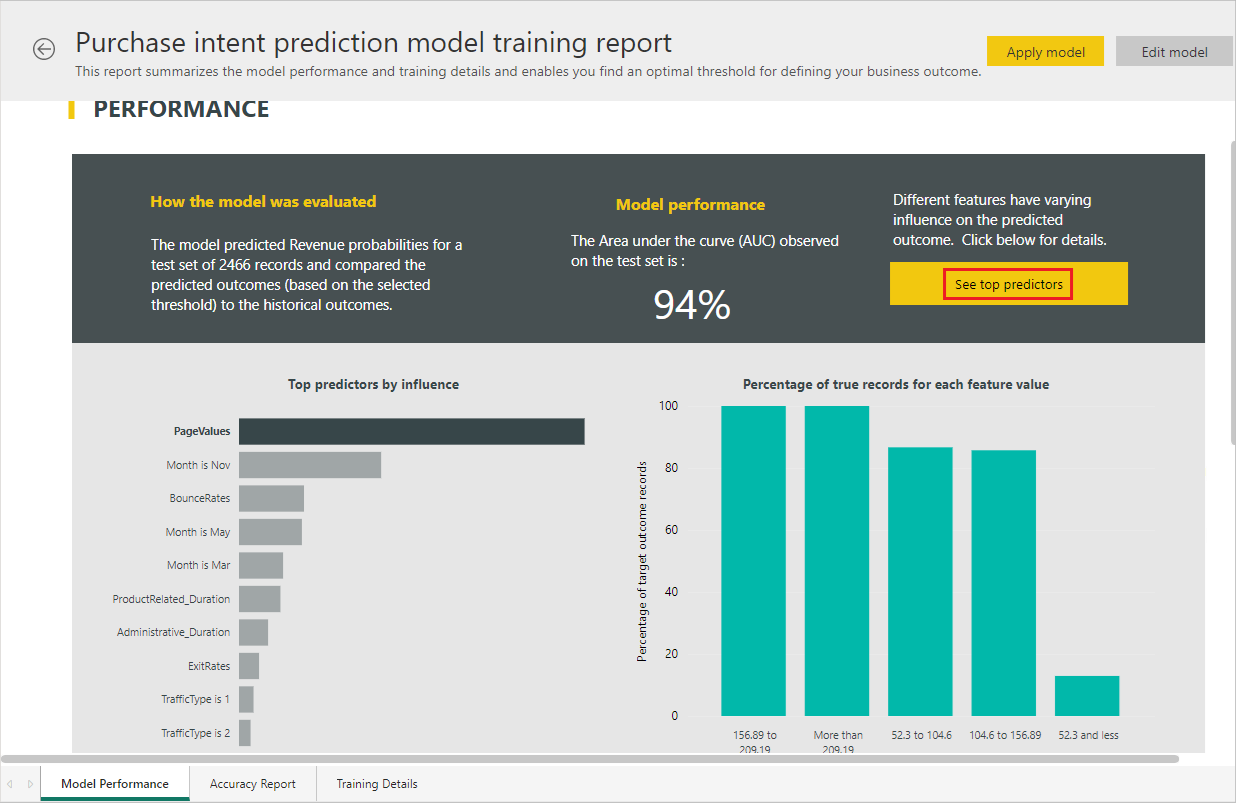
Task: Click the Model performance heading
Action: point(690,205)
